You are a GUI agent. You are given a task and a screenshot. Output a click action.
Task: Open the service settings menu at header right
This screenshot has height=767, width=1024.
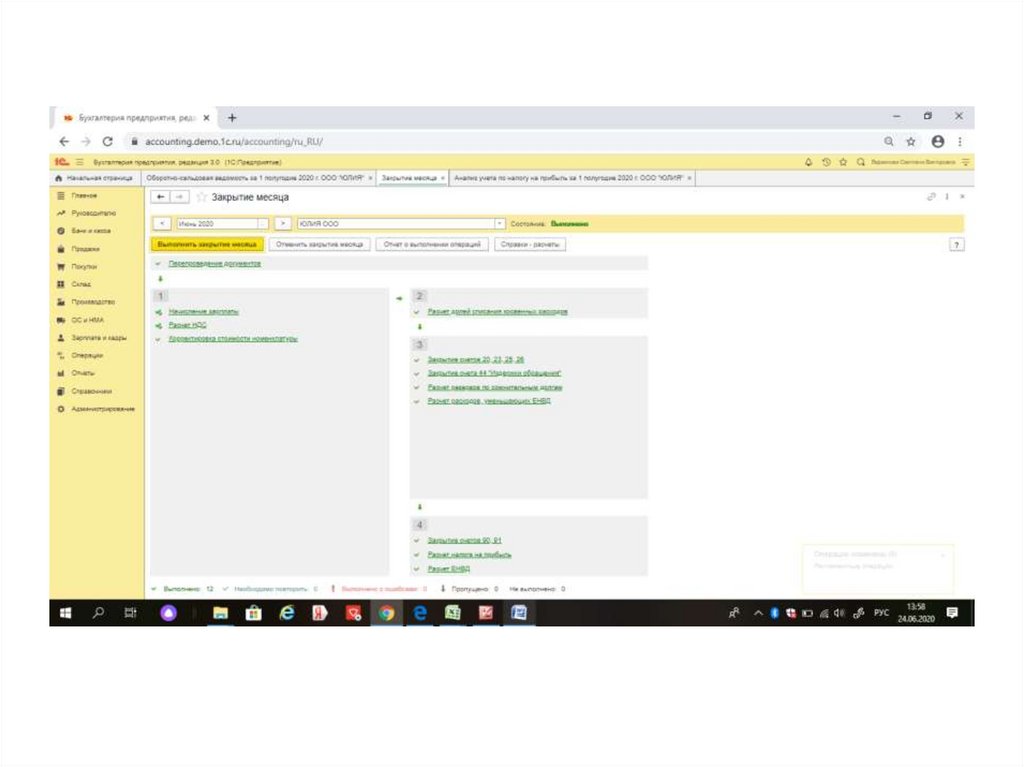pos(966,161)
